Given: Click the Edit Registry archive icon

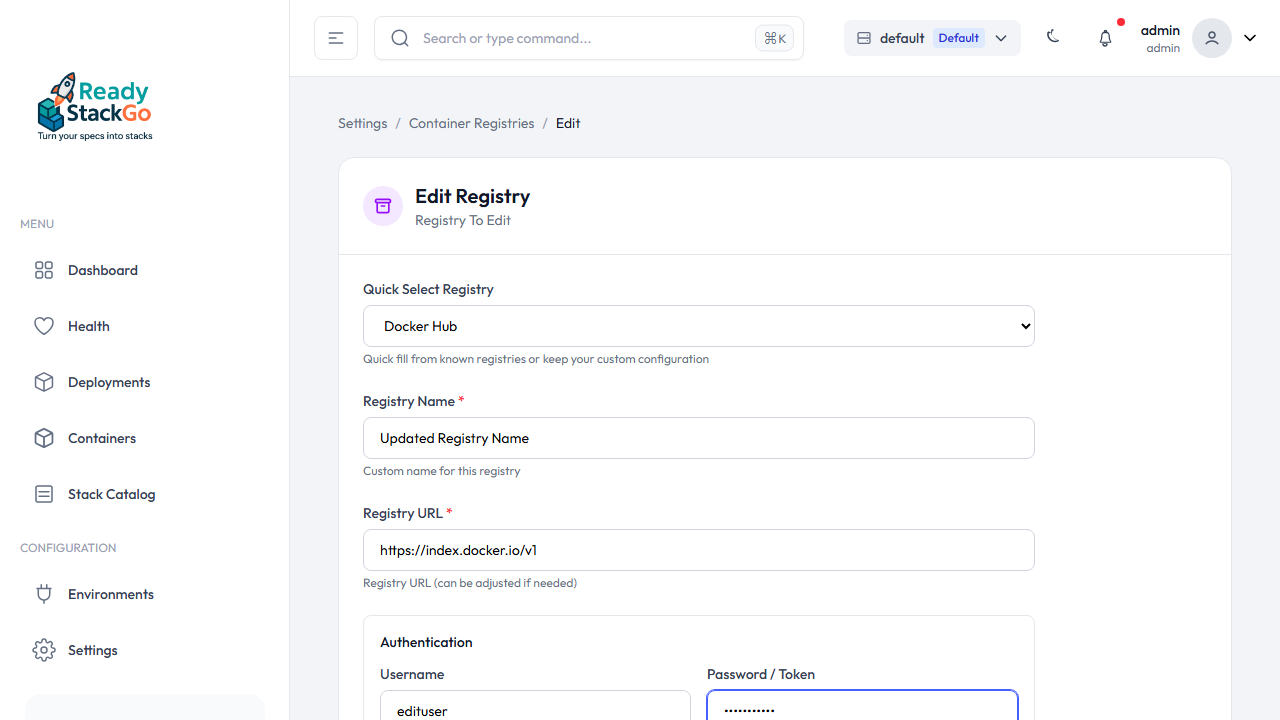Looking at the screenshot, I should pyautogui.click(x=383, y=206).
